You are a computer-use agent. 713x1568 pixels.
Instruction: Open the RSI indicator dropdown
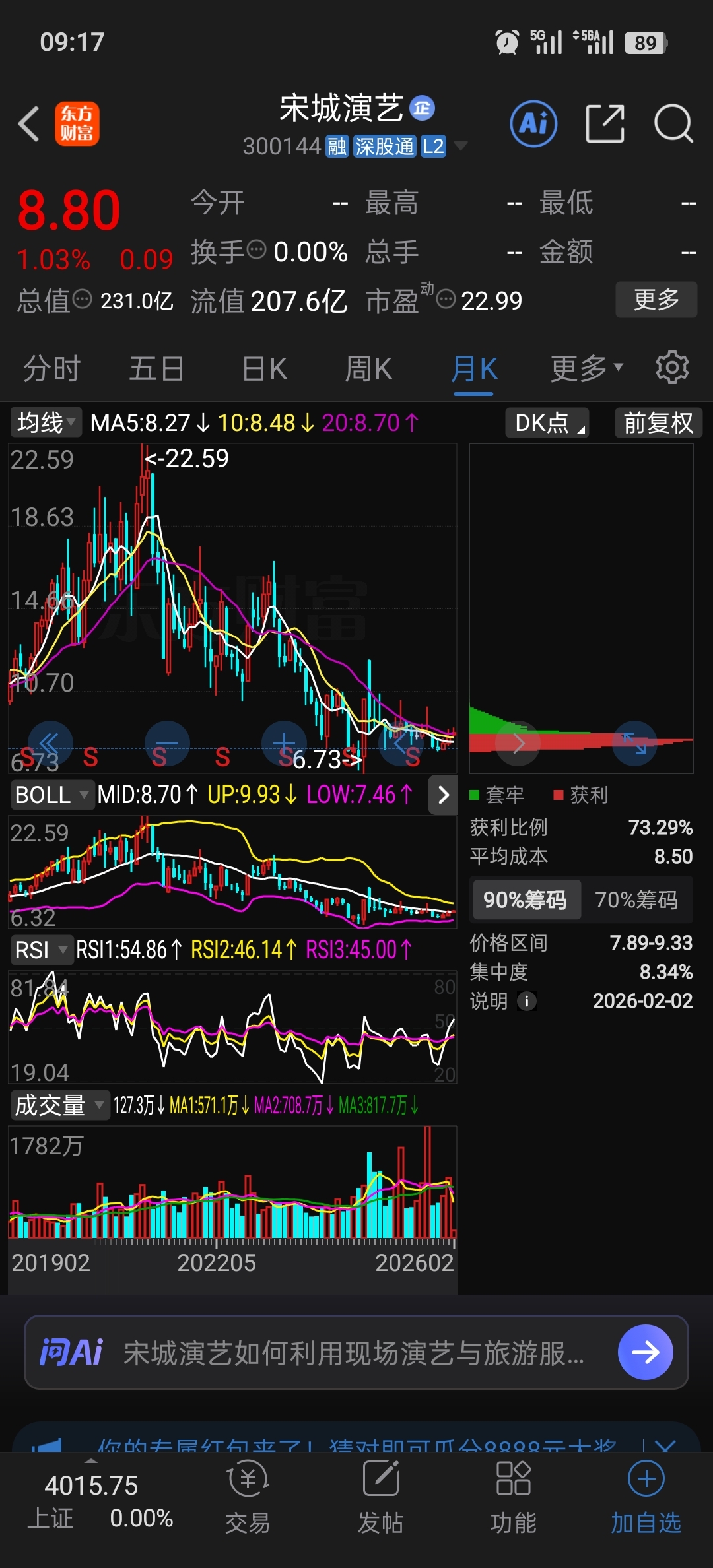tap(41, 950)
